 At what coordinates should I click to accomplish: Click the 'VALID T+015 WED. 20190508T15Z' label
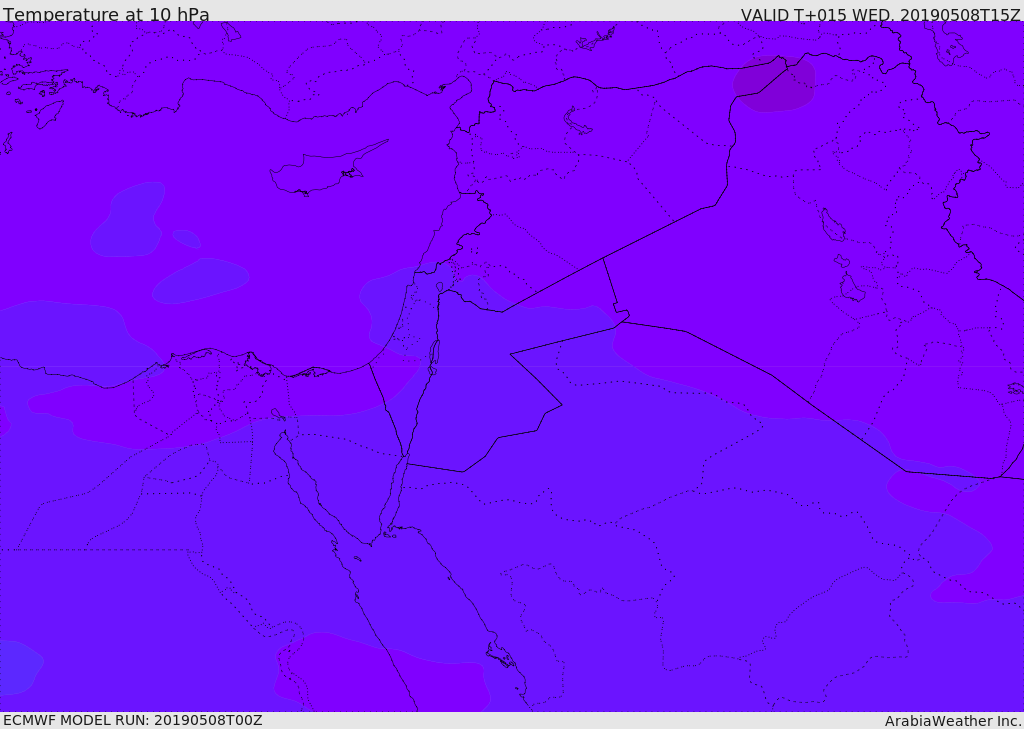click(880, 15)
